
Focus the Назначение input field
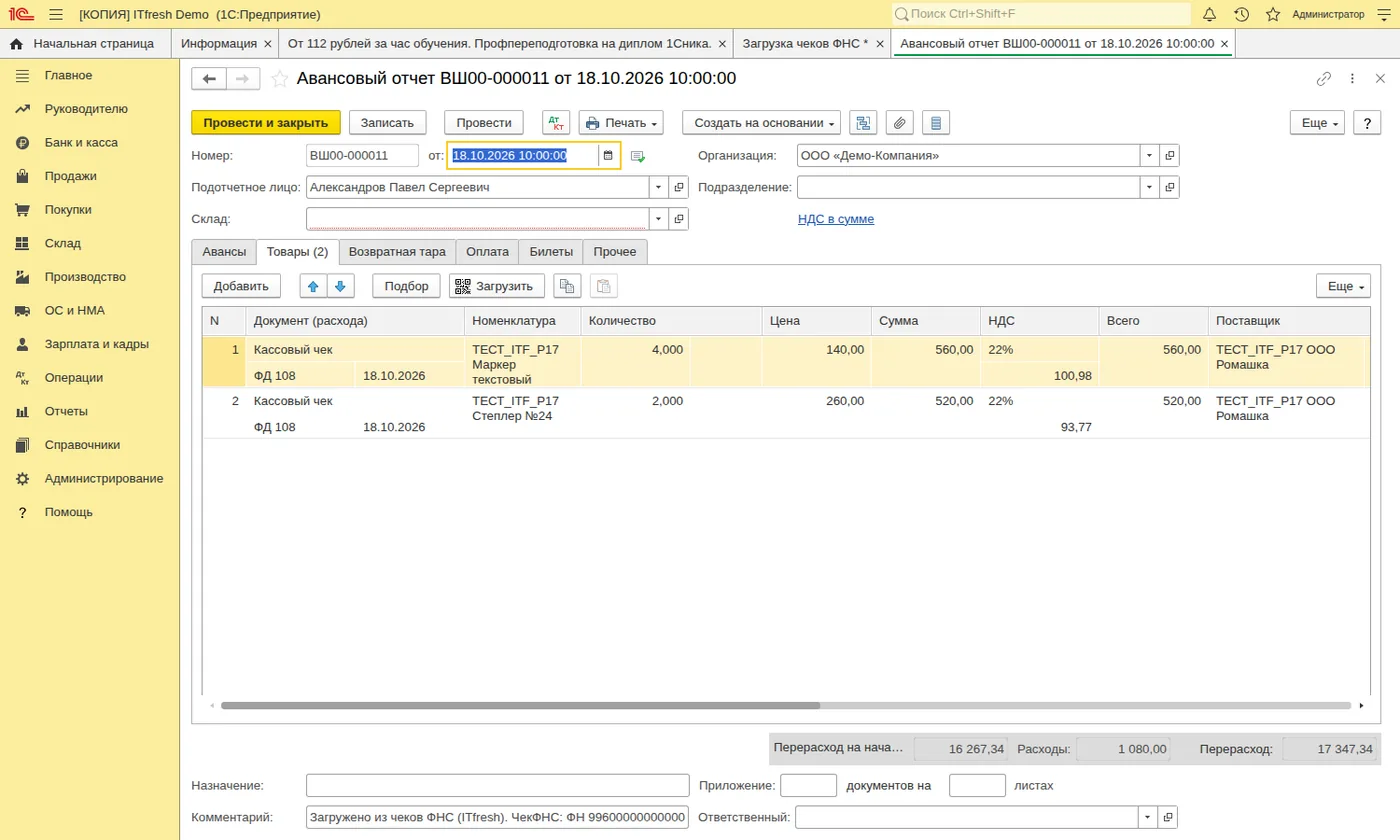click(498, 785)
